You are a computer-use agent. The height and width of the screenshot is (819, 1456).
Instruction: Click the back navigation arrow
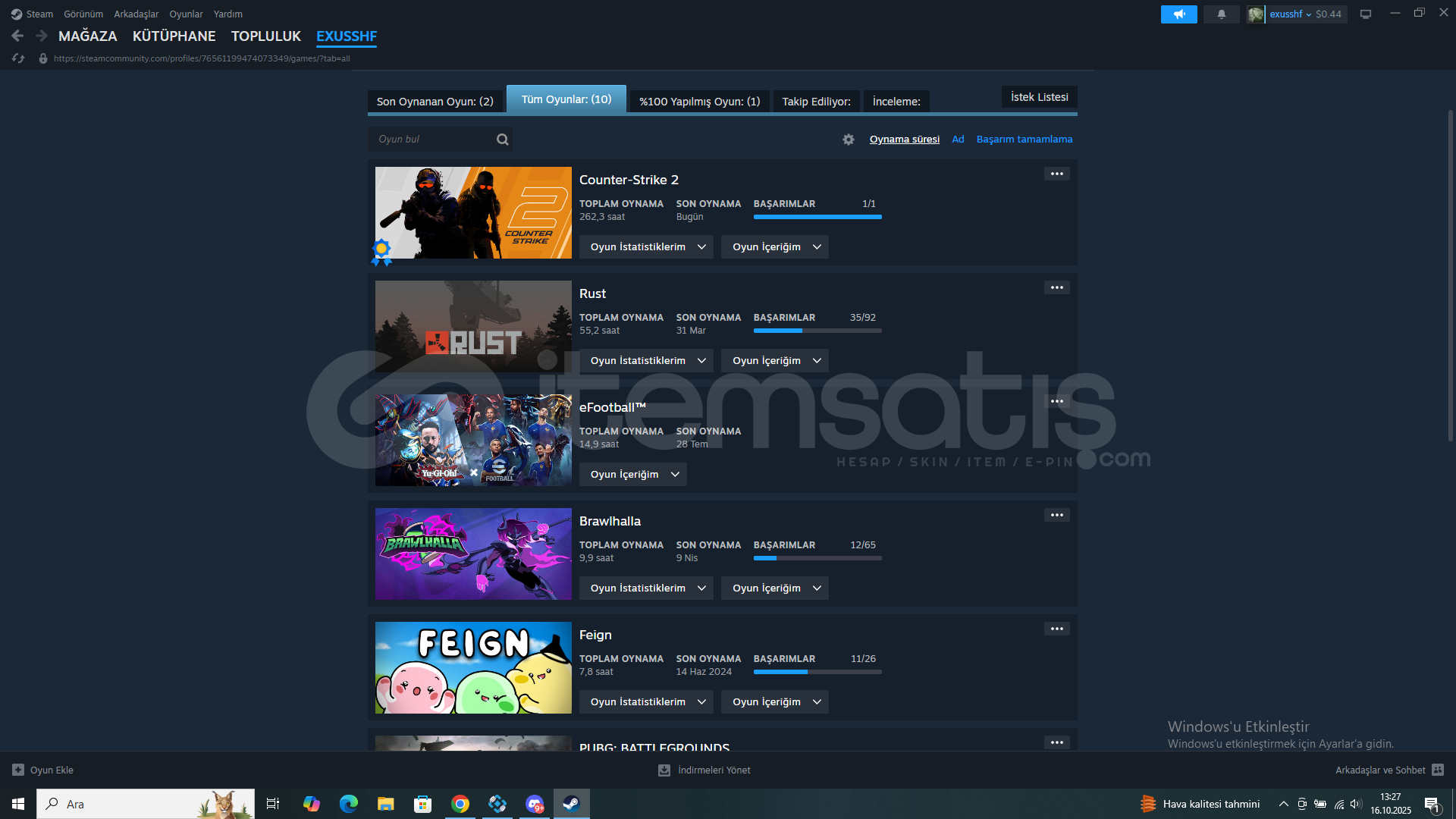(17, 36)
